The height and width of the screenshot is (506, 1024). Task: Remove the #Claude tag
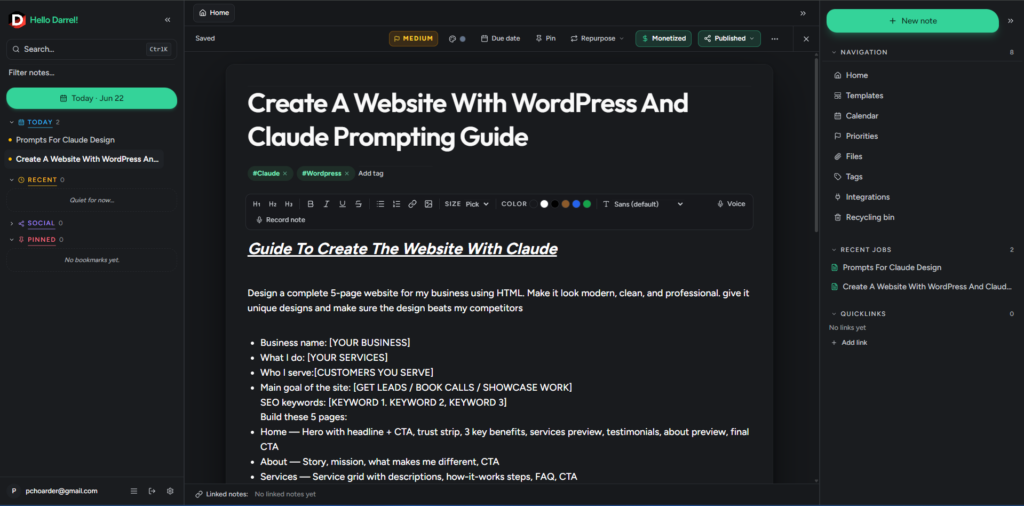[285, 174]
